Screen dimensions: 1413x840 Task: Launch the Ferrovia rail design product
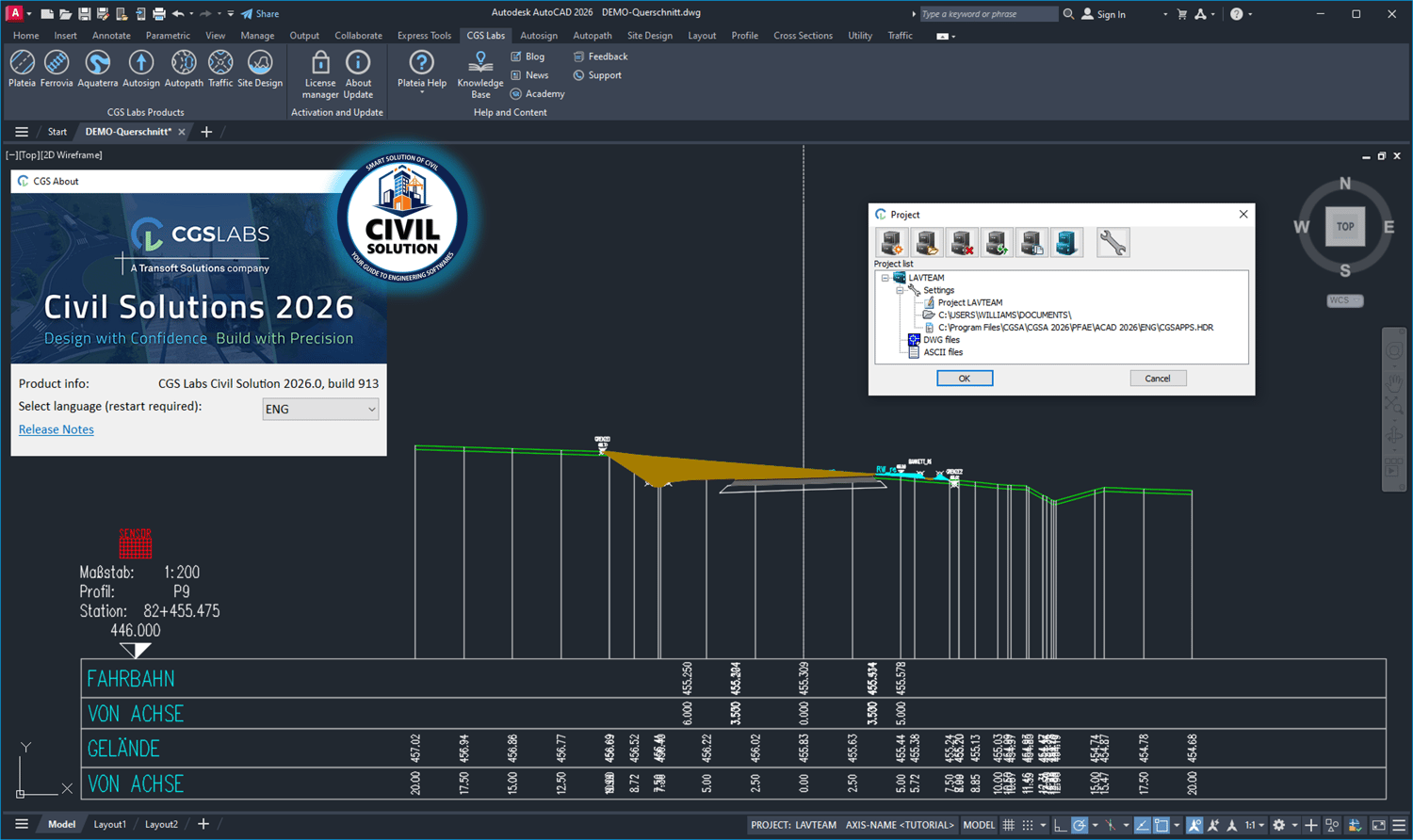tap(57, 69)
